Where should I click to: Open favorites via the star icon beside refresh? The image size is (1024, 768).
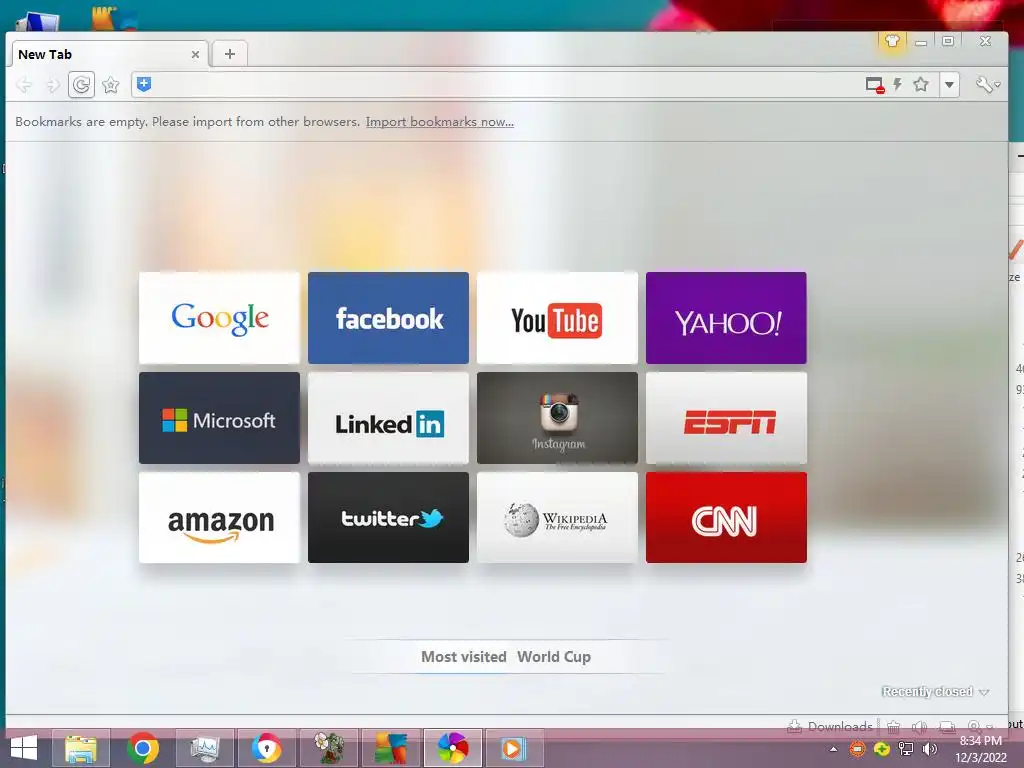111,85
